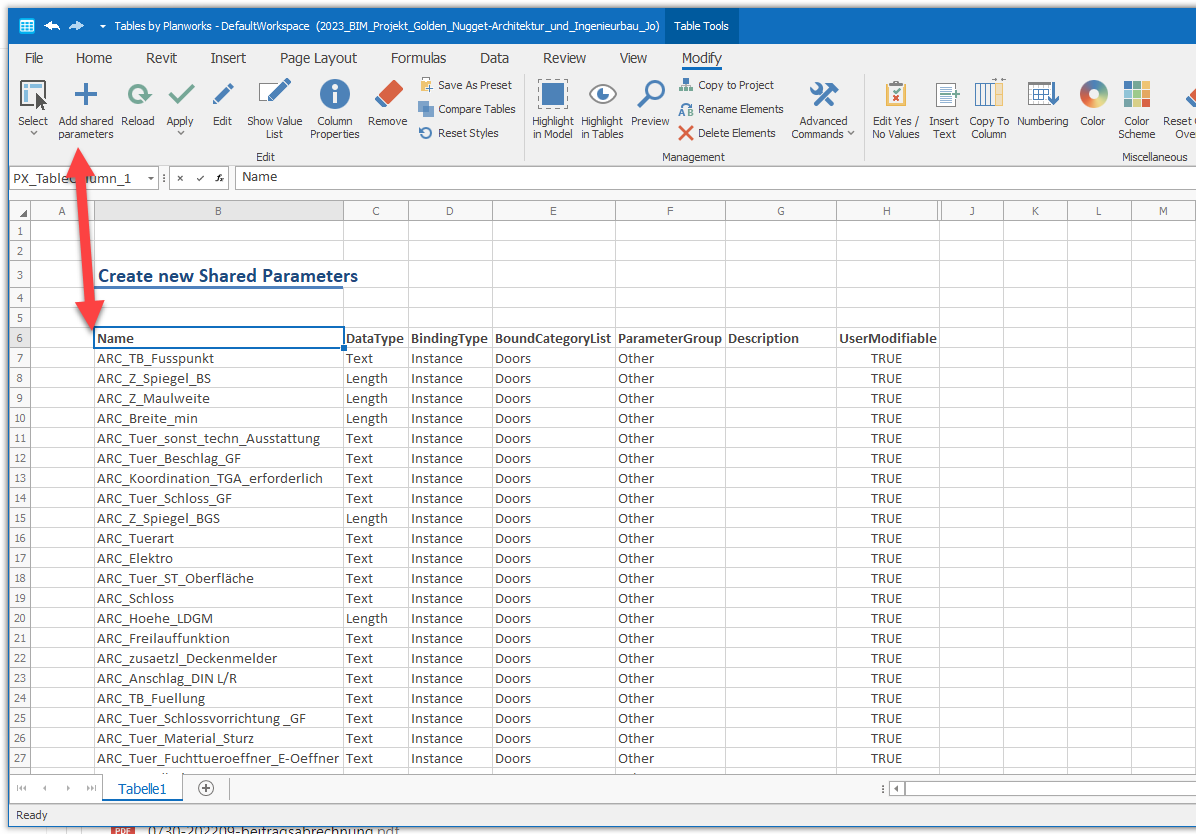Viewport: 1196px width, 834px height.
Task: Open Column Properties info icon
Action: tap(334, 96)
